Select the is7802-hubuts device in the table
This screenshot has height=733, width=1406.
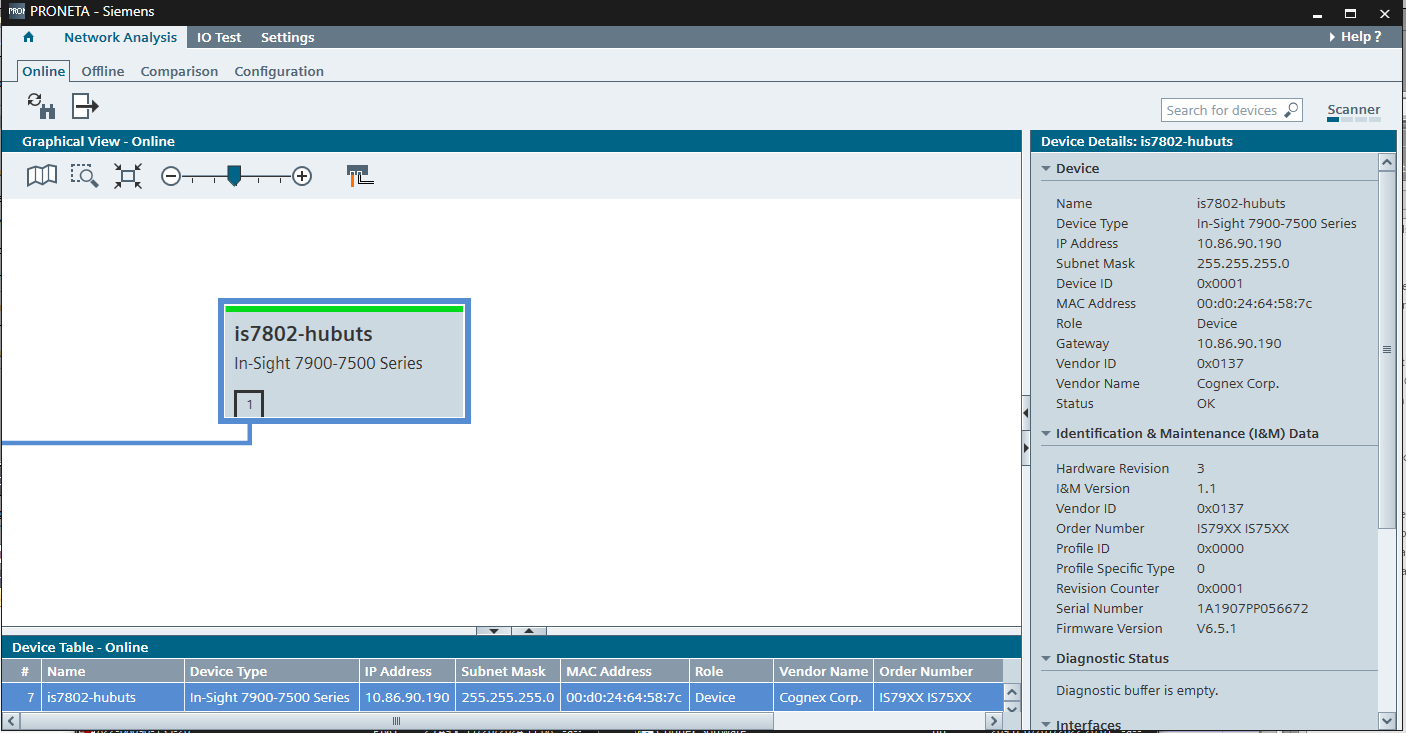[x=112, y=697]
